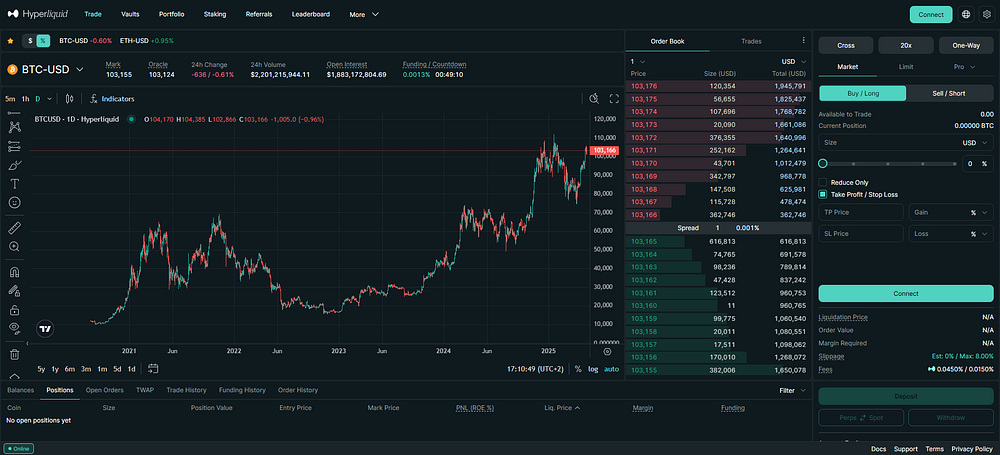This screenshot has width=1000, height=455.
Task: Click the SL Price input field
Action: (x=861, y=234)
